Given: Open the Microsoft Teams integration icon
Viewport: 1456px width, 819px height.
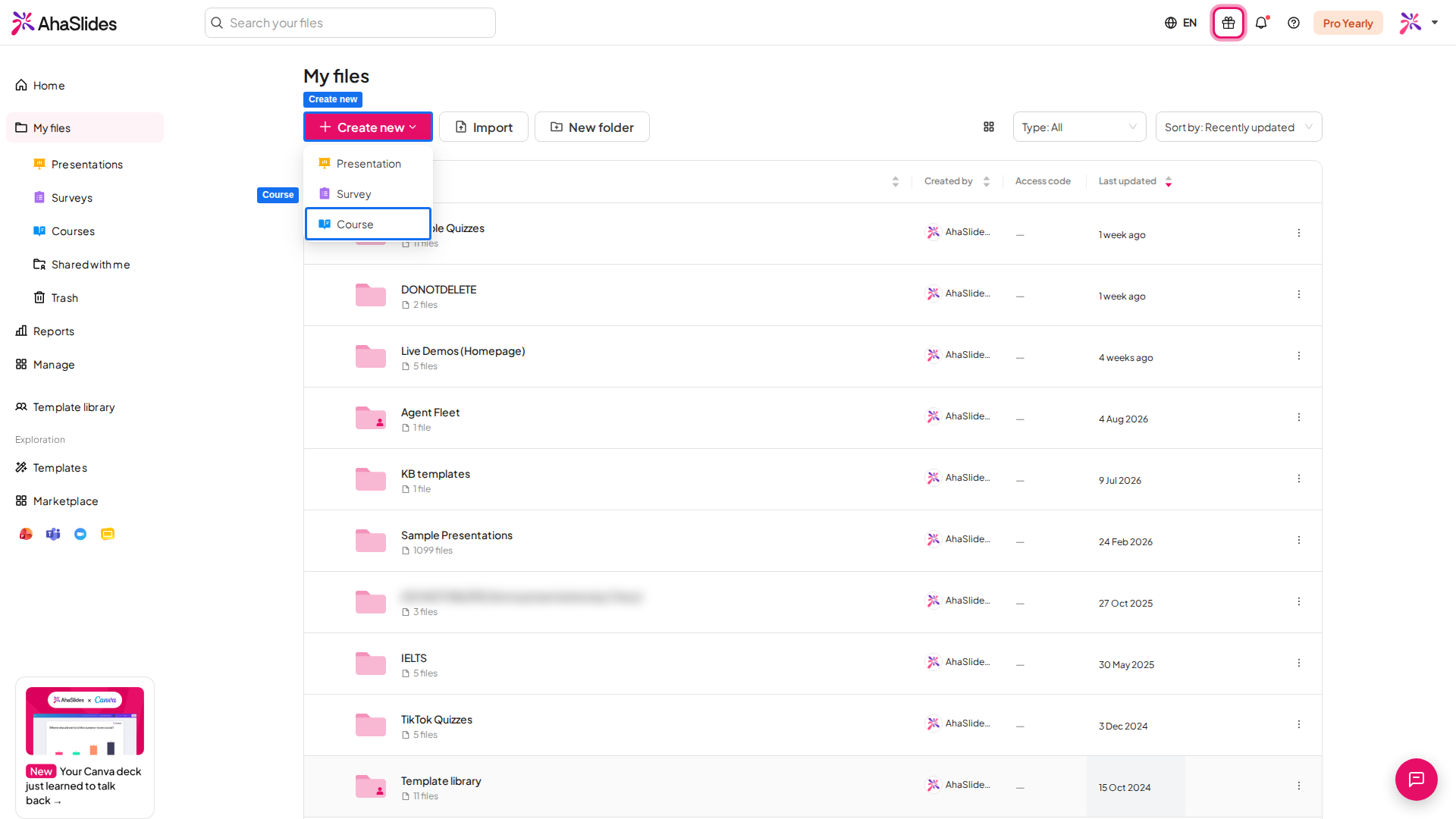Looking at the screenshot, I should pyautogui.click(x=53, y=534).
